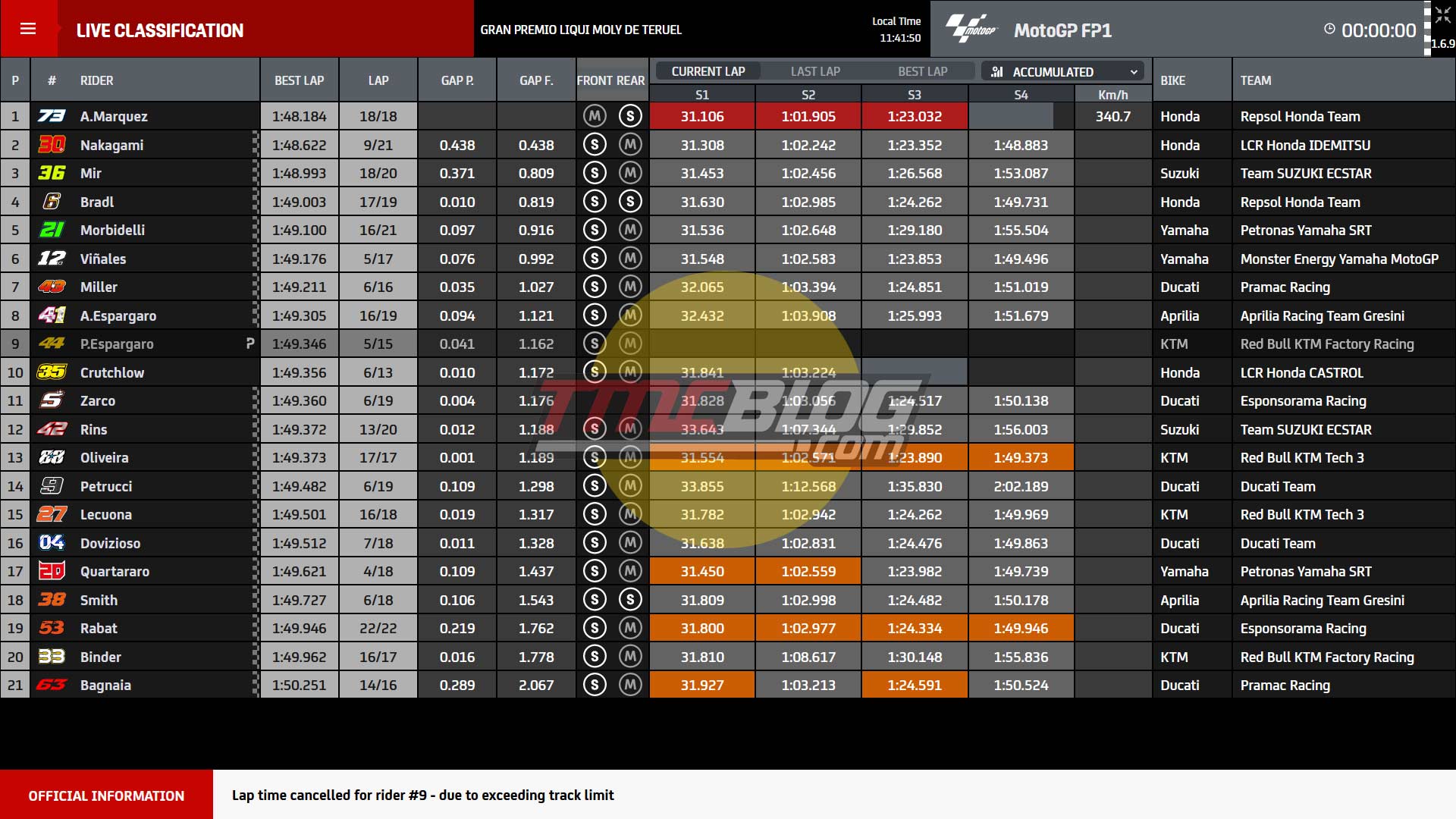Click rider number 73 badge
This screenshot has height=819, width=1456.
click(x=52, y=116)
